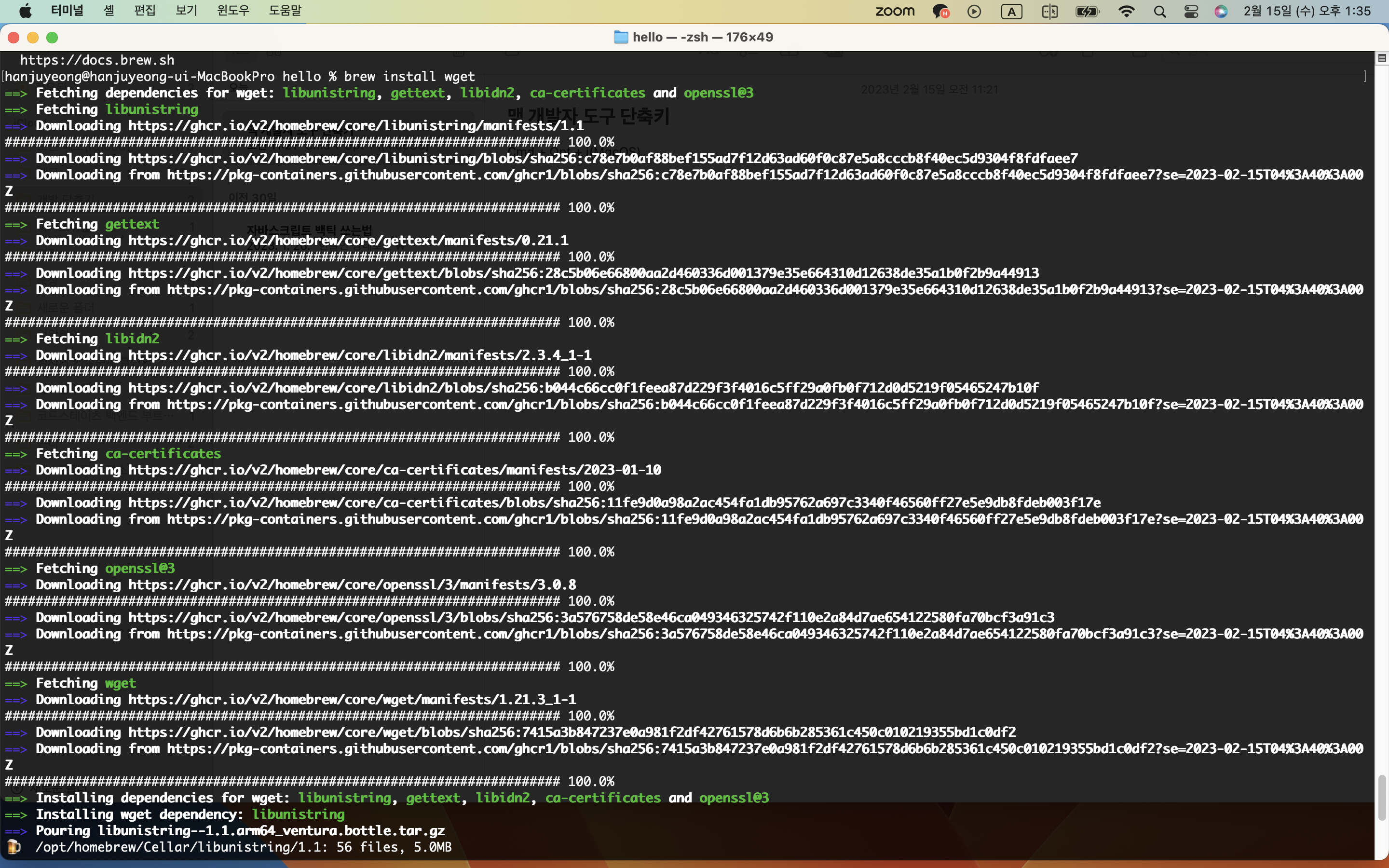Click the libunistring manifests/1.1 download URL
1389x868 pixels.
click(356, 126)
